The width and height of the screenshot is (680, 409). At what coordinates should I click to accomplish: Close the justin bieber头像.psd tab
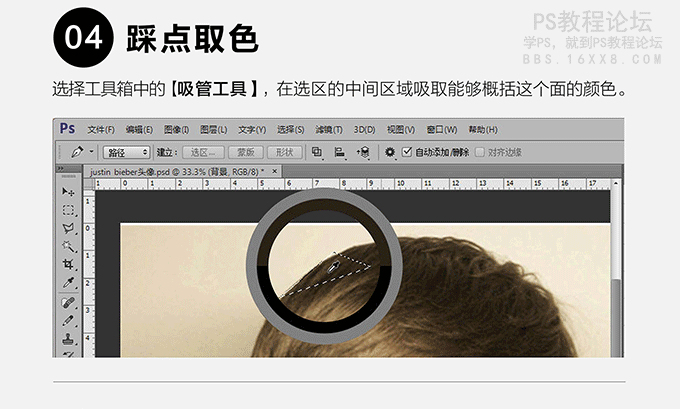(274, 171)
